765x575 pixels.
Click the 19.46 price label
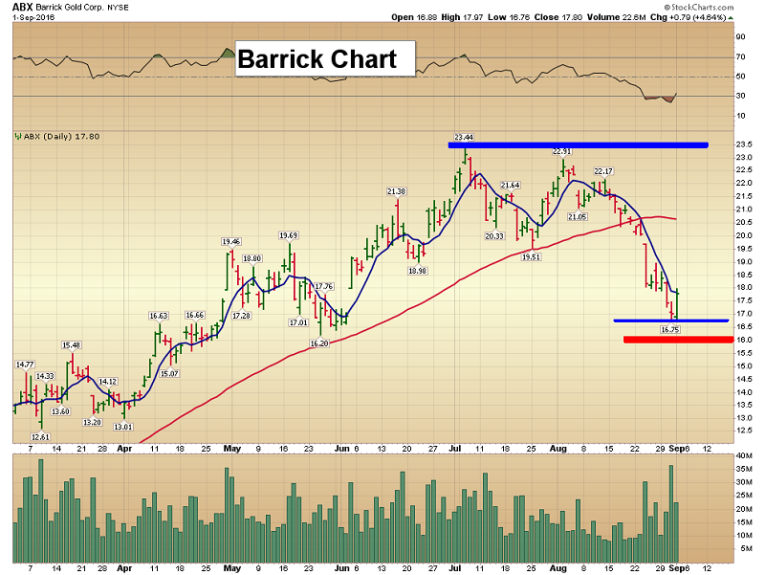click(x=231, y=241)
